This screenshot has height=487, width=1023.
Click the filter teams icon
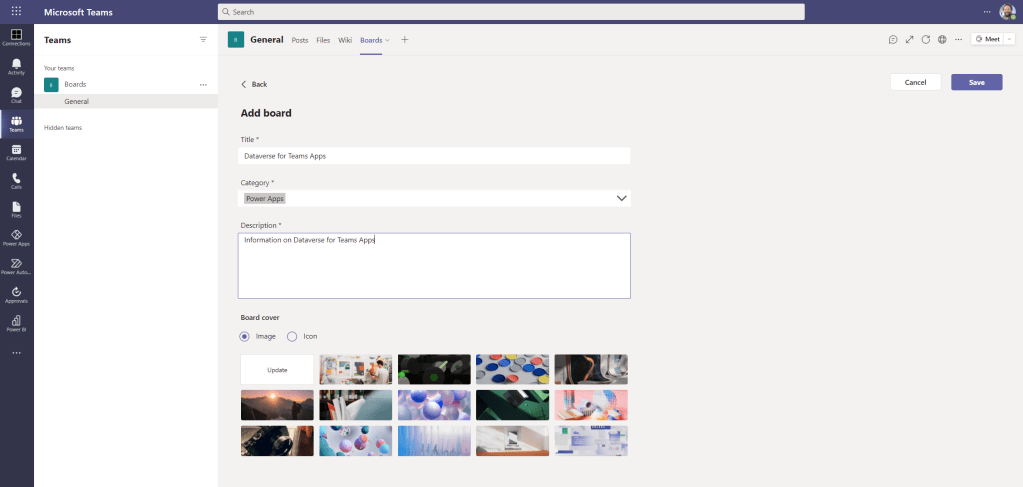point(203,40)
